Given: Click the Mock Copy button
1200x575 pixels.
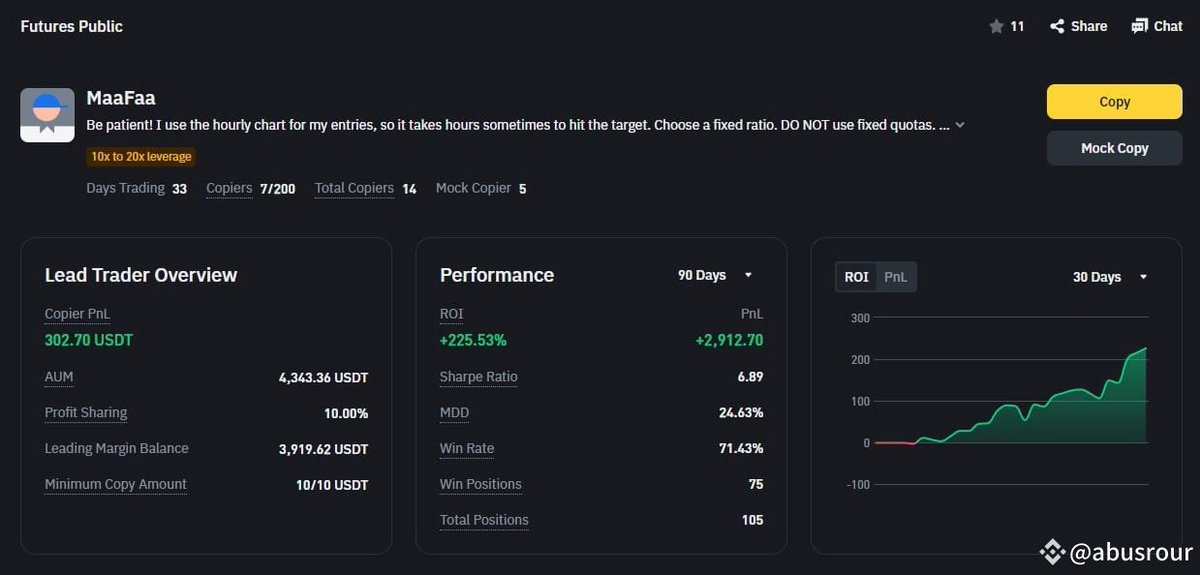Looking at the screenshot, I should point(1114,148).
